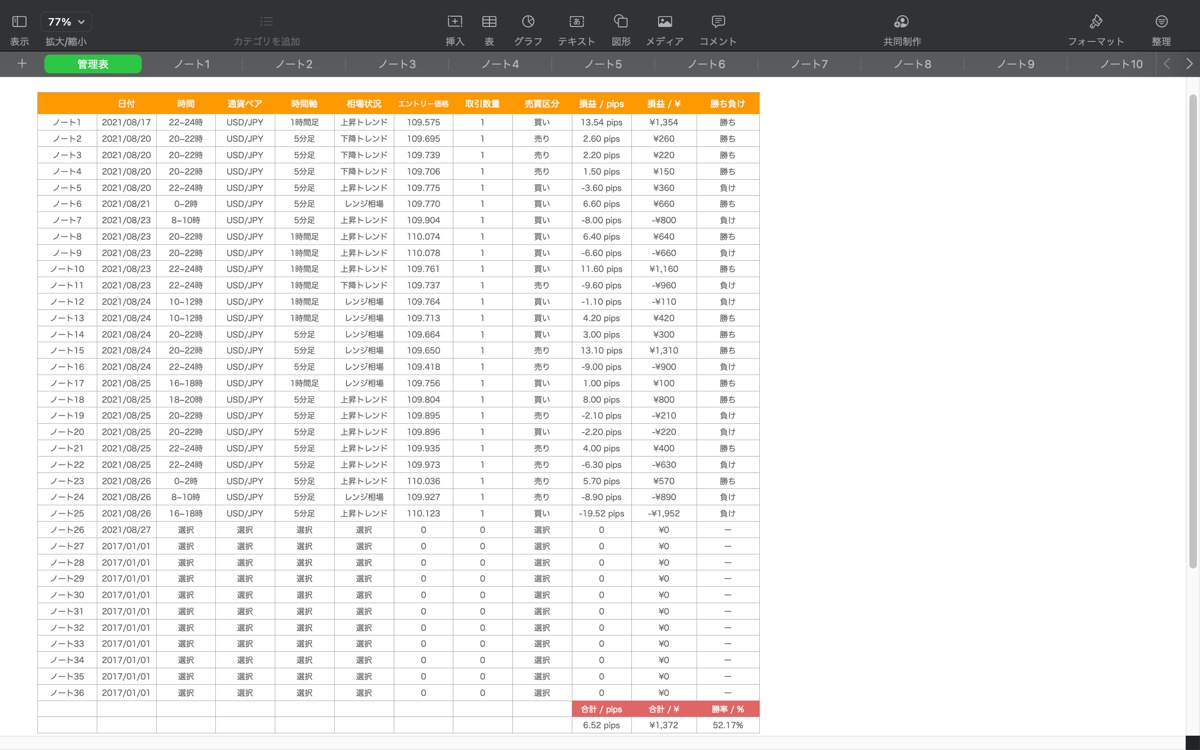Click the カテゴリを追加 toolbar icon
Viewport: 1200px width, 750px height.
point(266,21)
